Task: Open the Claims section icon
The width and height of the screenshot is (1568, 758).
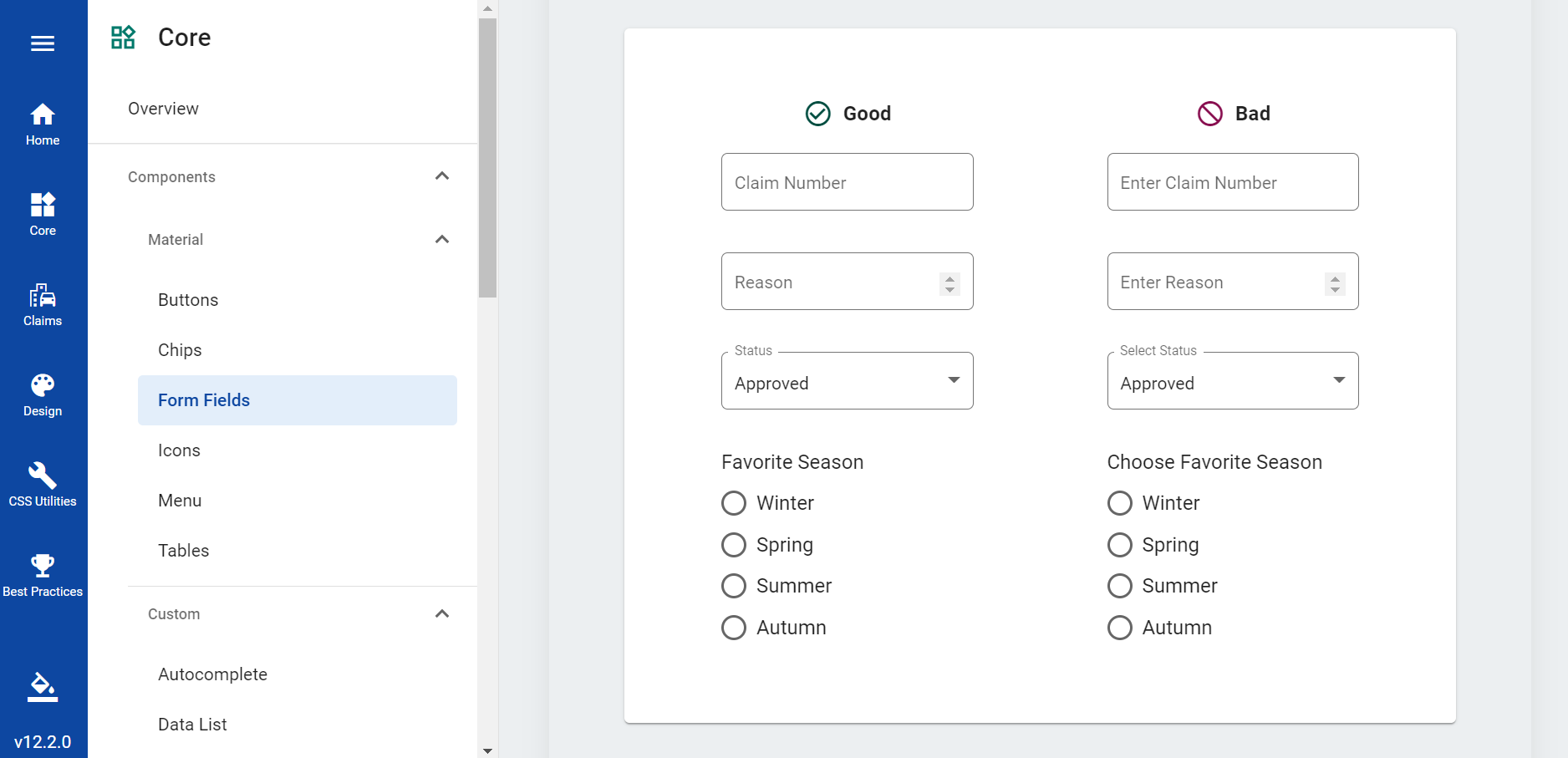Action: (x=43, y=304)
